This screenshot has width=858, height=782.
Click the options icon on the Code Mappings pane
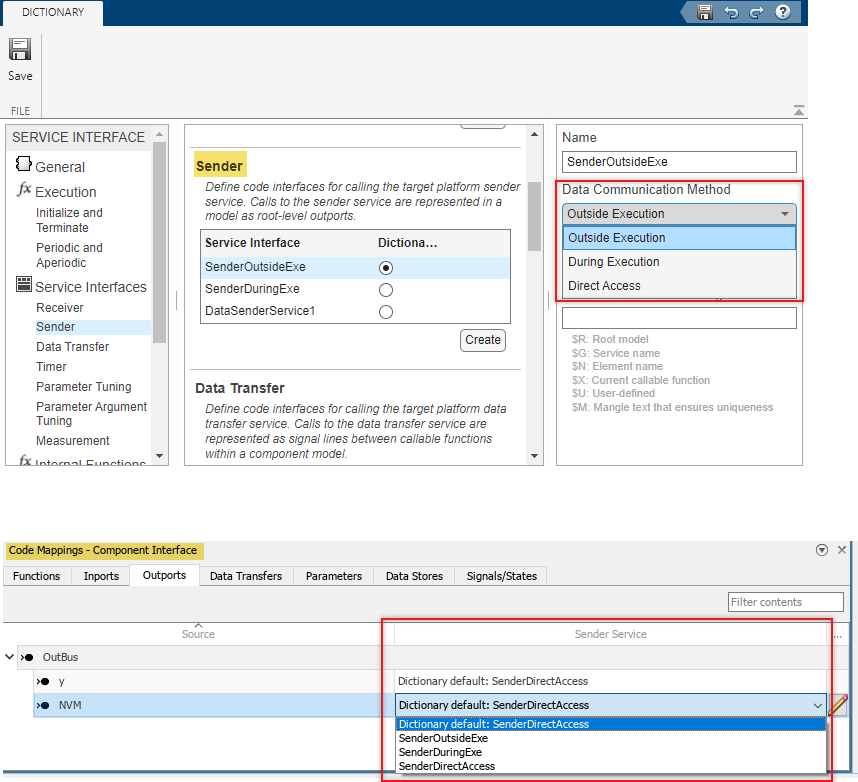[822, 549]
